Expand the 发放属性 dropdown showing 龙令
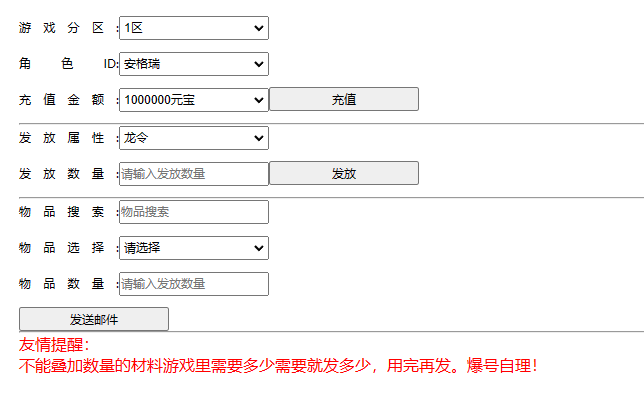Viewport: 644px width, 412px height. (x=193, y=138)
